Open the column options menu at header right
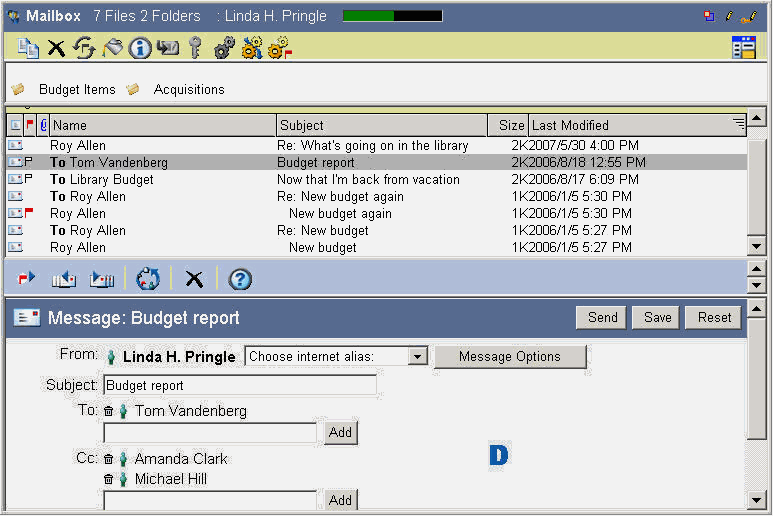 tap(738, 124)
